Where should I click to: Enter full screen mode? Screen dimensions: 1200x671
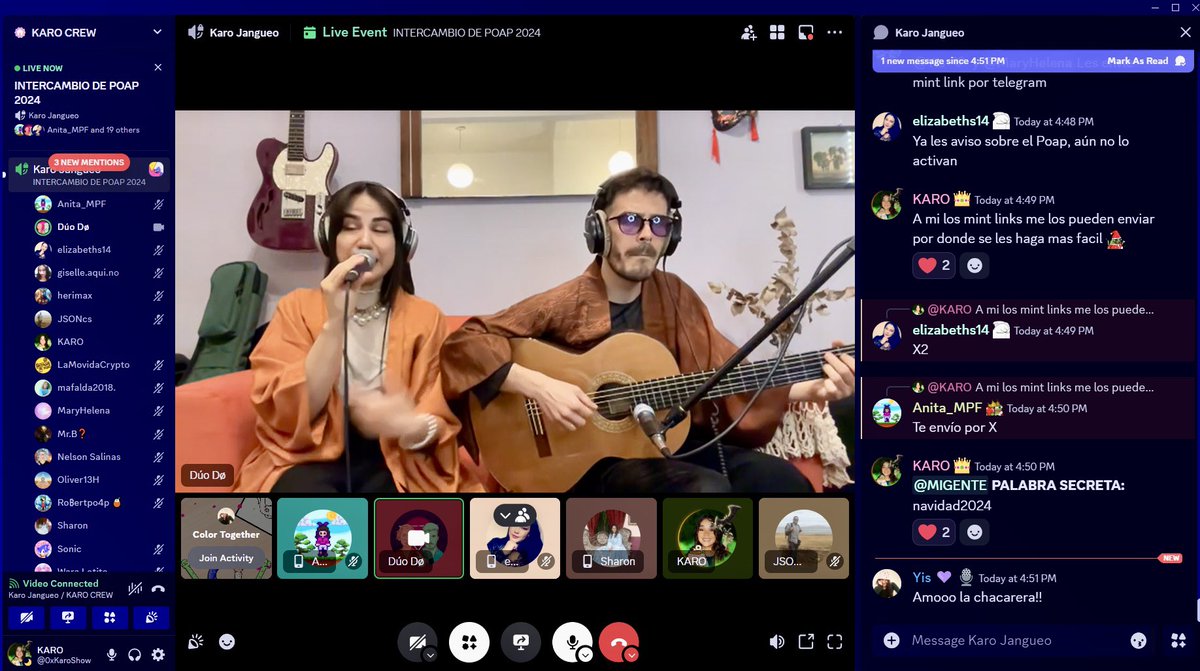(835, 642)
